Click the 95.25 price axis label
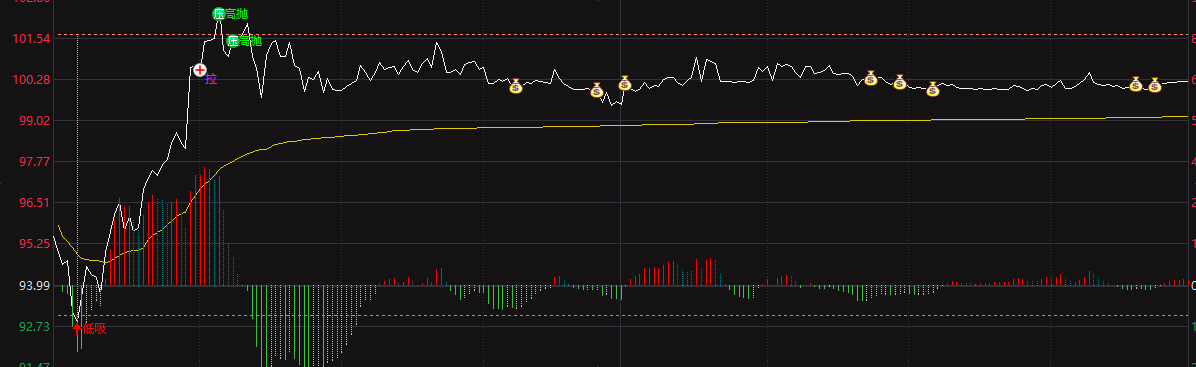1196x367 pixels. (x=34, y=243)
